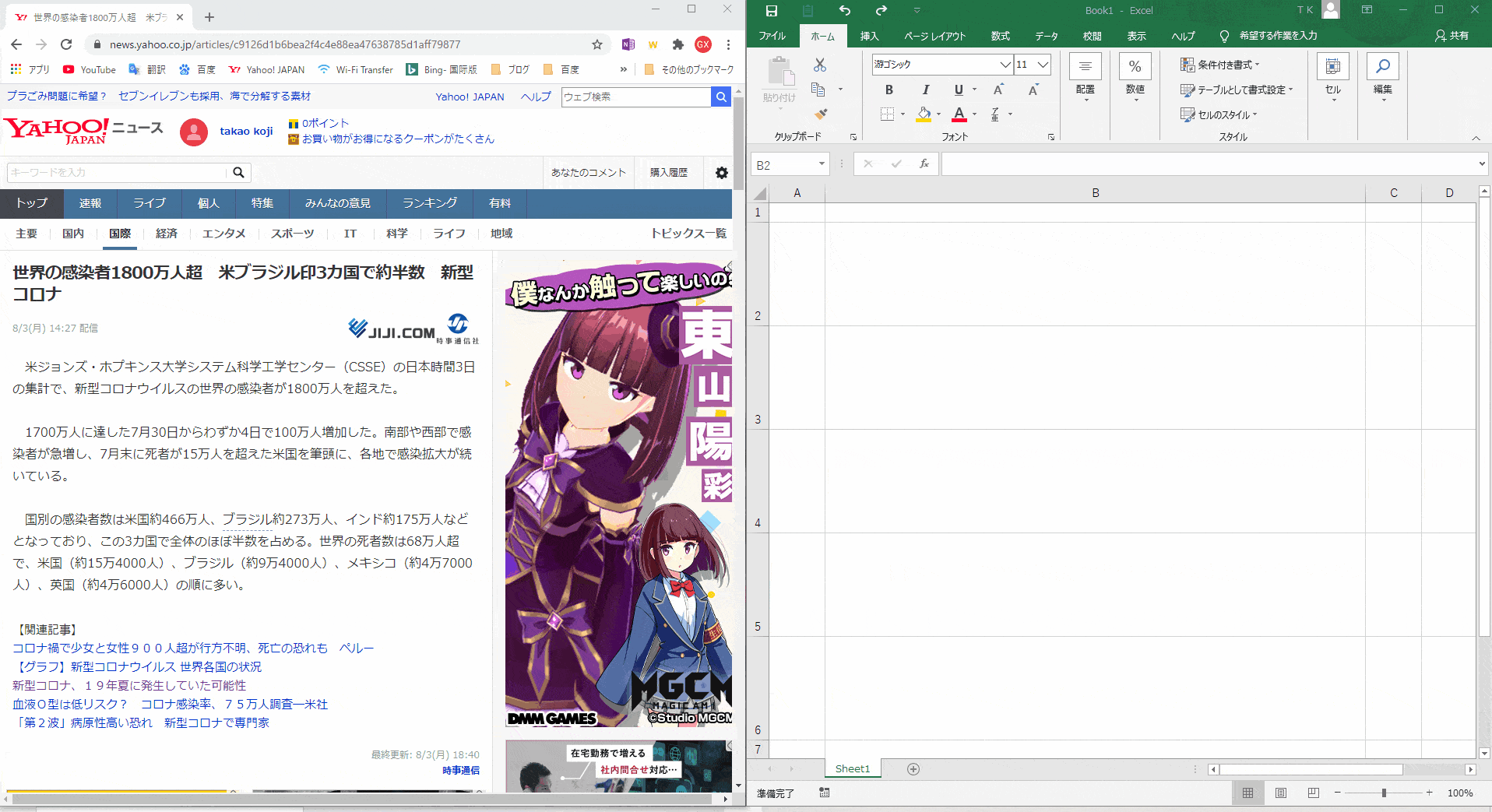
Task: Toggle underline formatting
Action: point(958,90)
